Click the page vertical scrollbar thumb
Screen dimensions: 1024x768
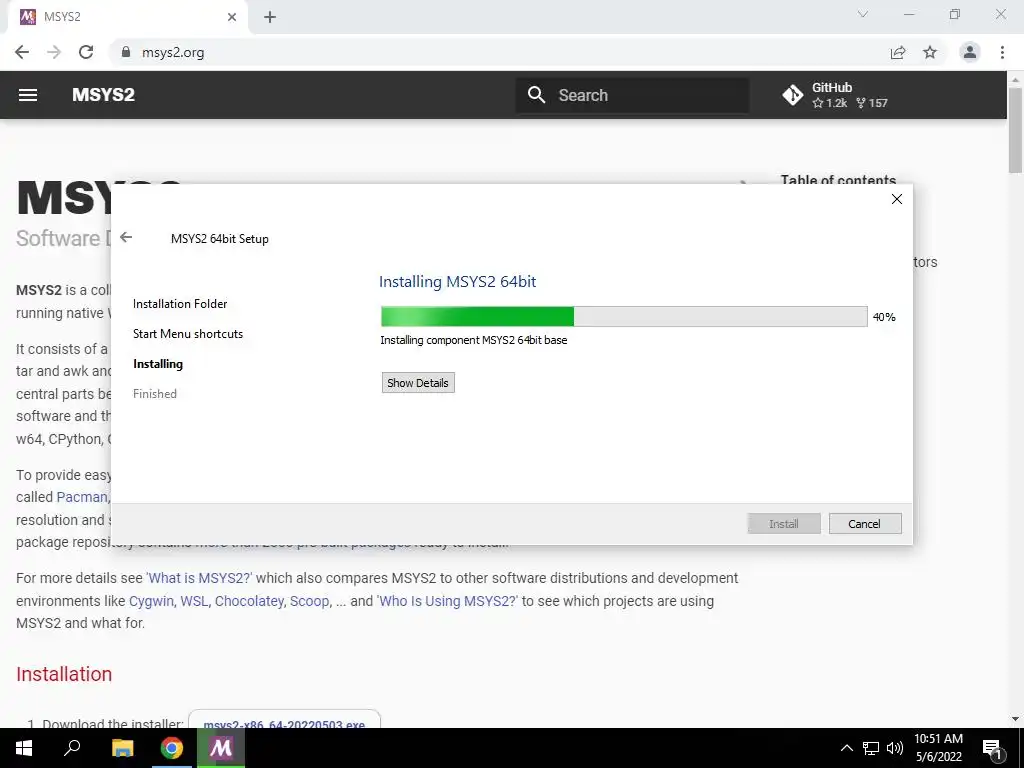coord(1015,129)
